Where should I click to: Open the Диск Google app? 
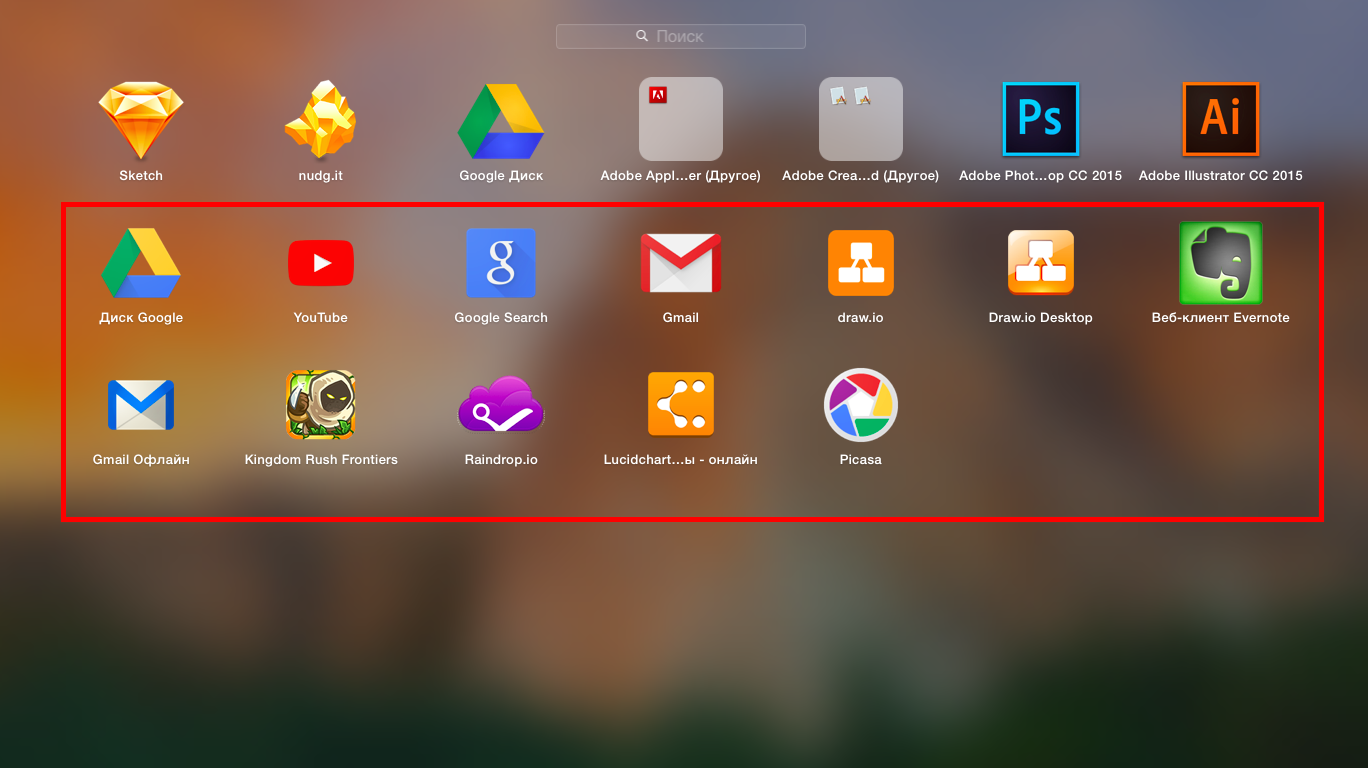coord(141,263)
